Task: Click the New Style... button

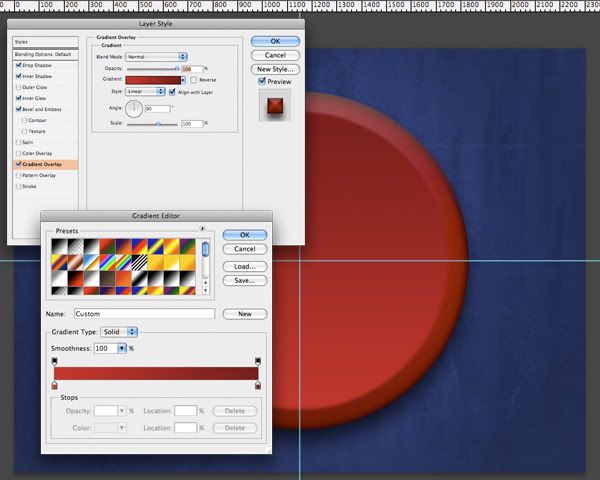Action: pos(275,68)
